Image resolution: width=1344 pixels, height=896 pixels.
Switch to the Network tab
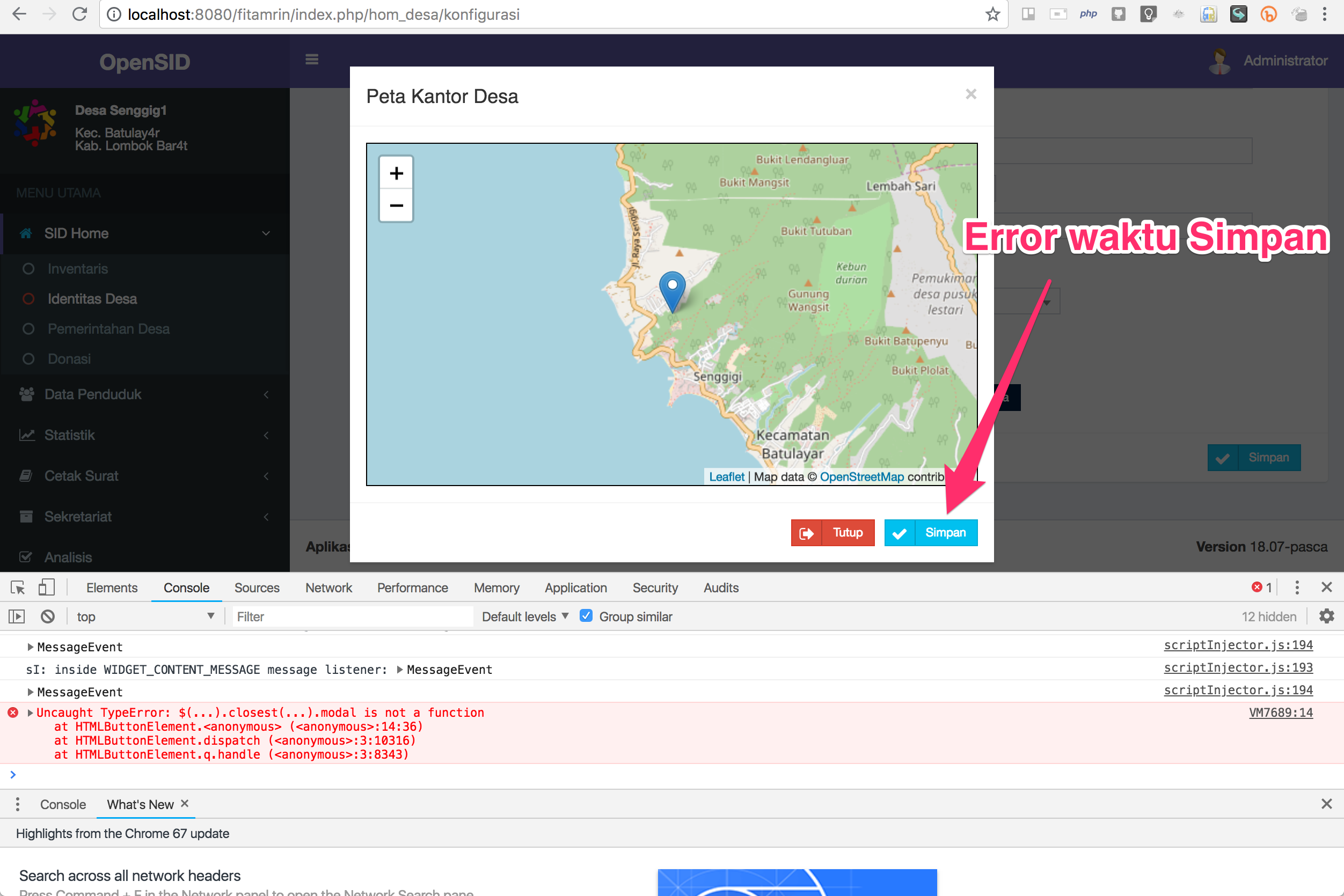(x=328, y=587)
